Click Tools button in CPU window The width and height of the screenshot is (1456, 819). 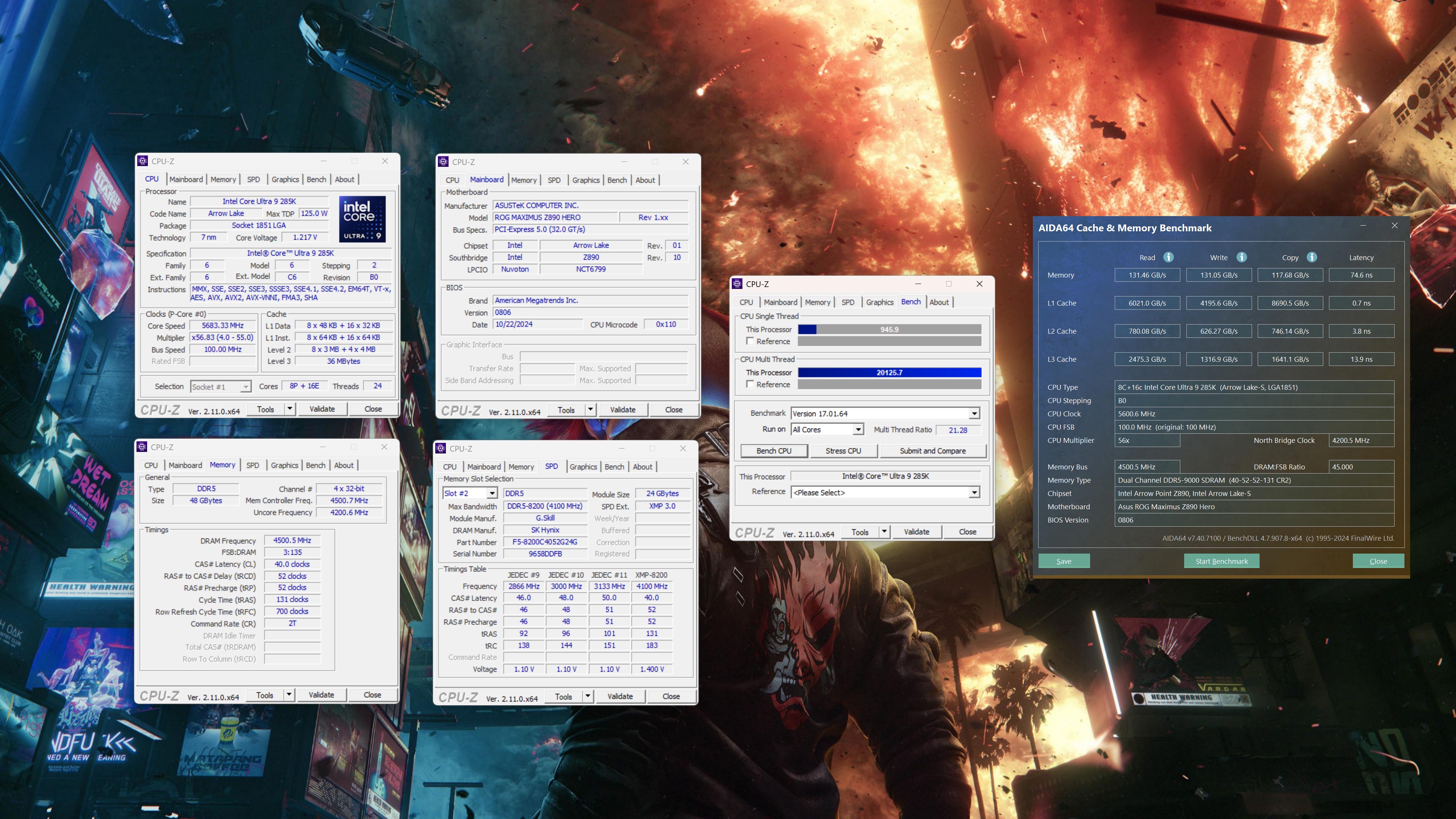(x=266, y=409)
